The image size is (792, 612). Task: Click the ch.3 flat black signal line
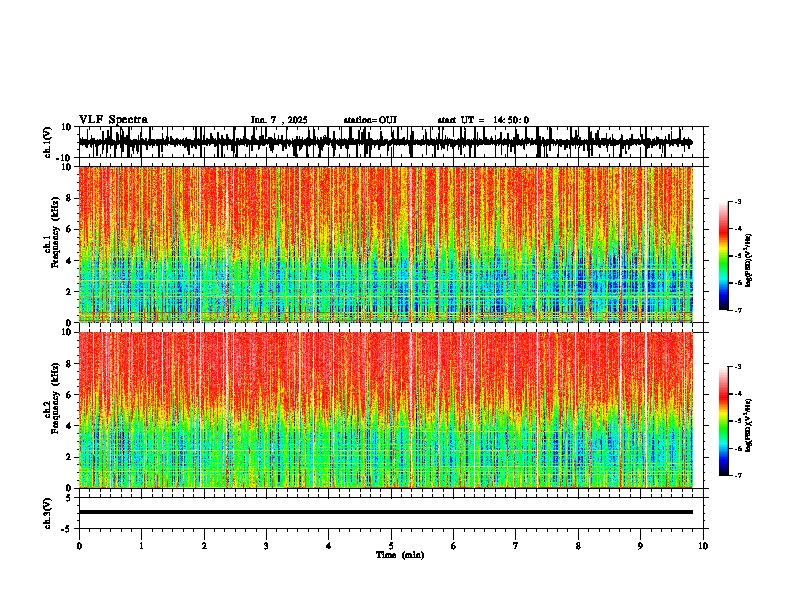(385, 512)
